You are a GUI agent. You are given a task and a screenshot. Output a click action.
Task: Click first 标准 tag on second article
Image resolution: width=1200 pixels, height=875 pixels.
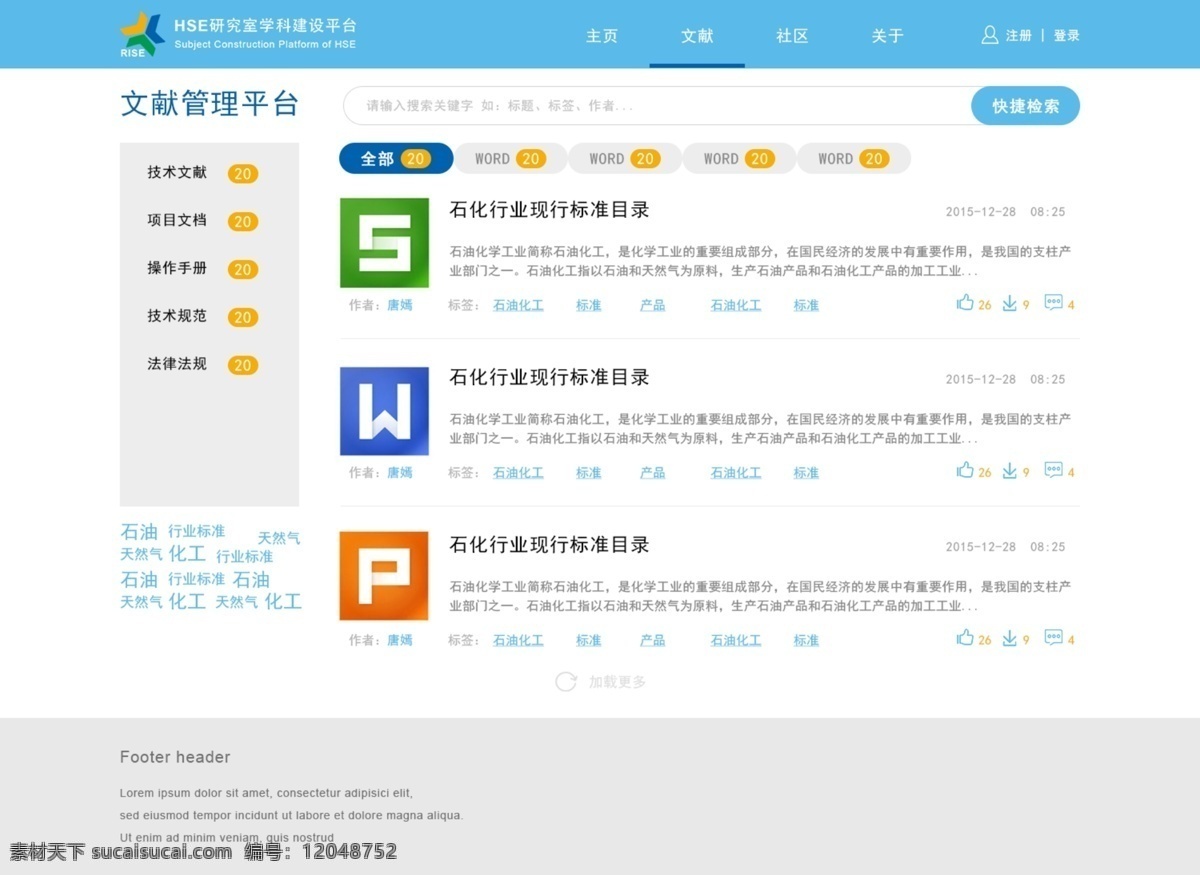pyautogui.click(x=589, y=473)
